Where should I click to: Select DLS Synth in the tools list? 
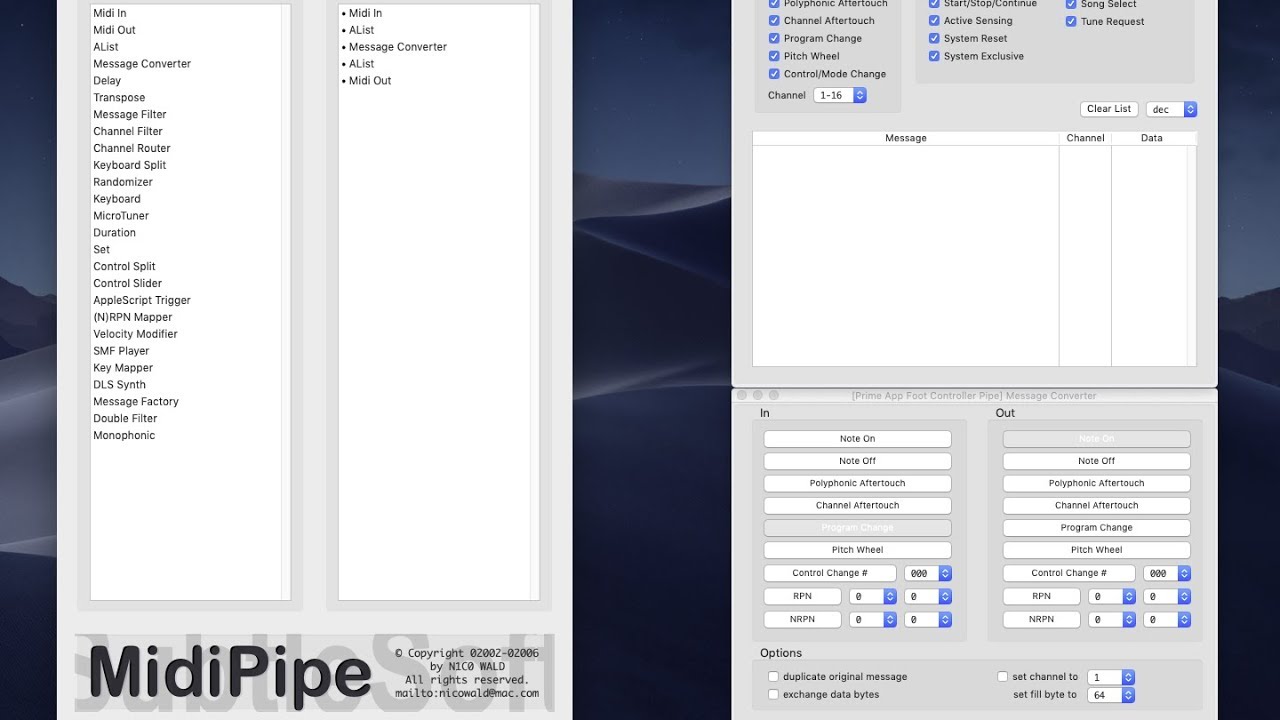tap(119, 385)
